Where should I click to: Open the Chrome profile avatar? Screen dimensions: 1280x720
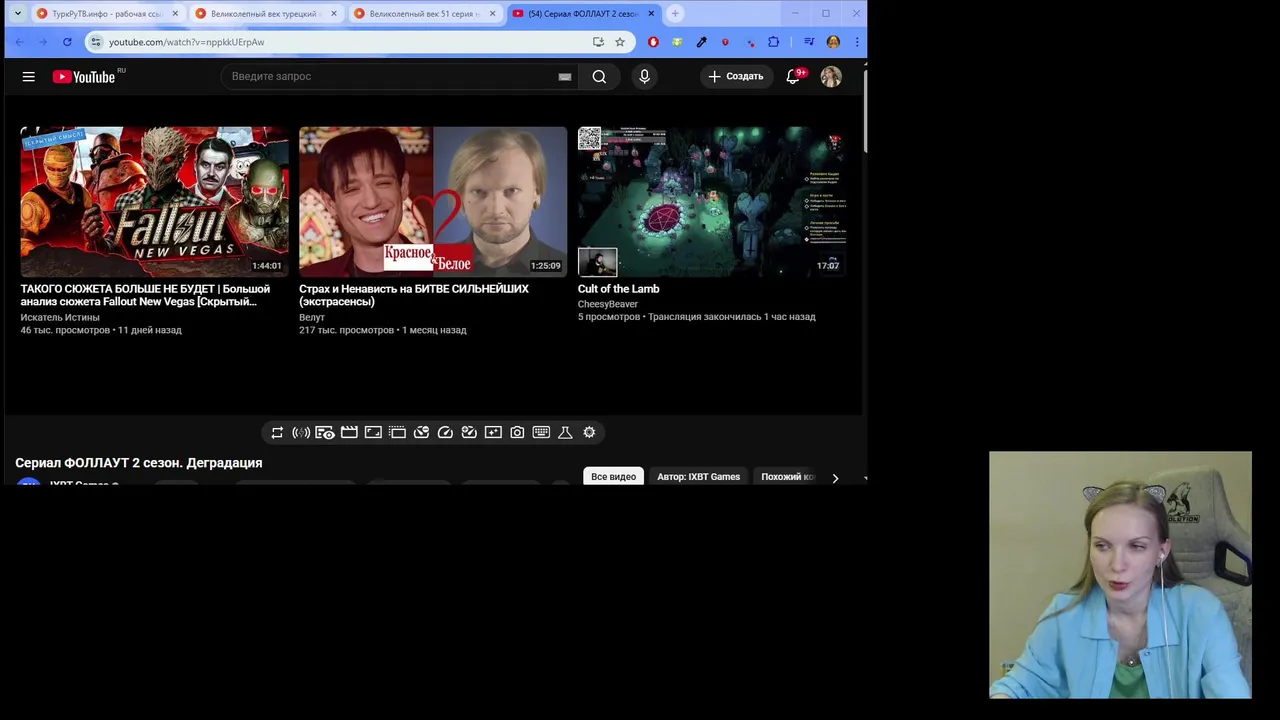(x=833, y=42)
